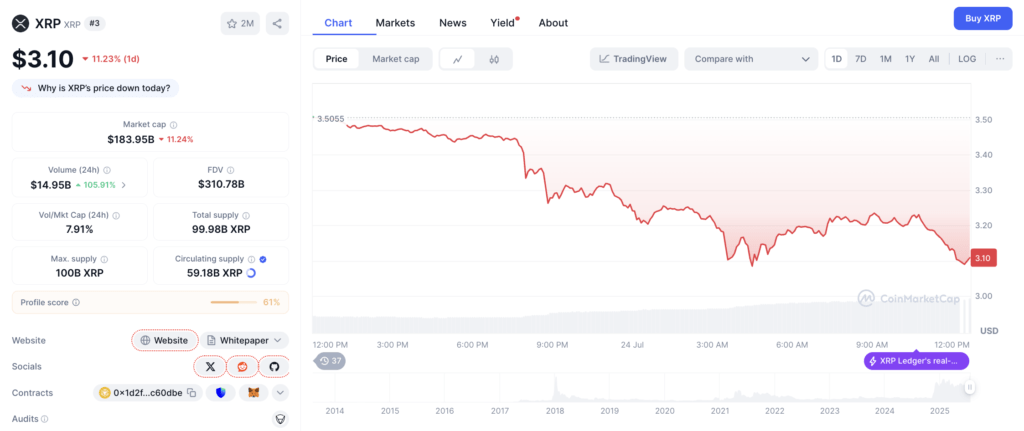The width and height of the screenshot is (1024, 431).
Task: Expand more contracts chevron
Action: (x=280, y=393)
